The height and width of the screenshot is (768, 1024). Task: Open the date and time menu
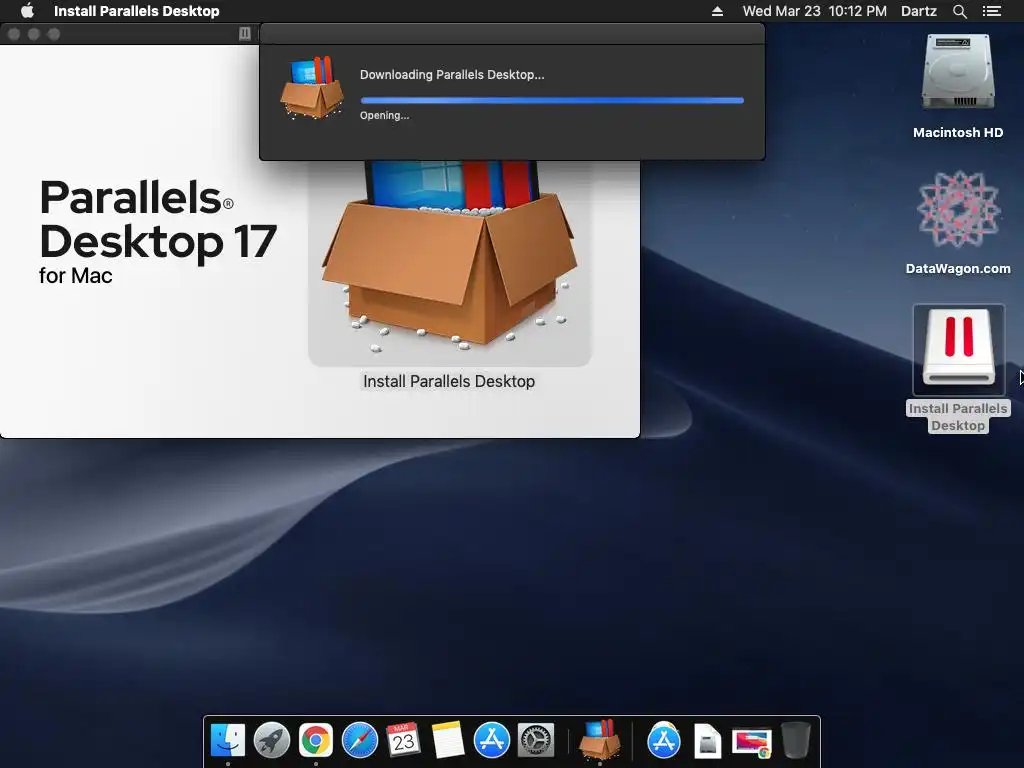tap(814, 11)
